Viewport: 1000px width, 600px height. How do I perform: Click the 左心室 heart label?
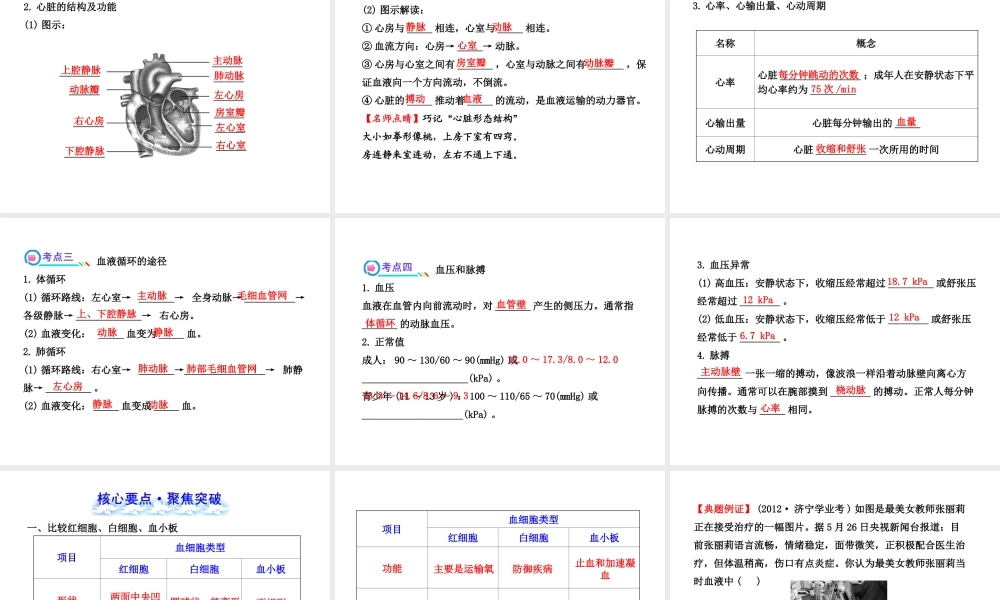[x=230, y=128]
